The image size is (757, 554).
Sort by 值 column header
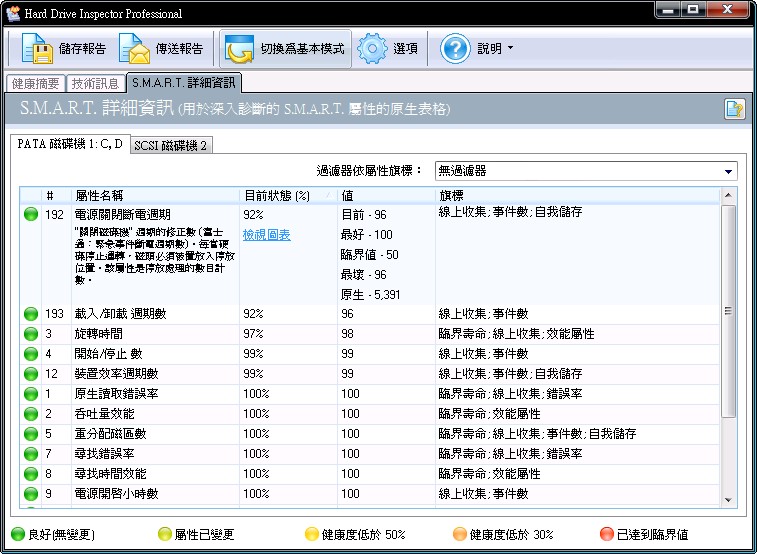(386, 195)
